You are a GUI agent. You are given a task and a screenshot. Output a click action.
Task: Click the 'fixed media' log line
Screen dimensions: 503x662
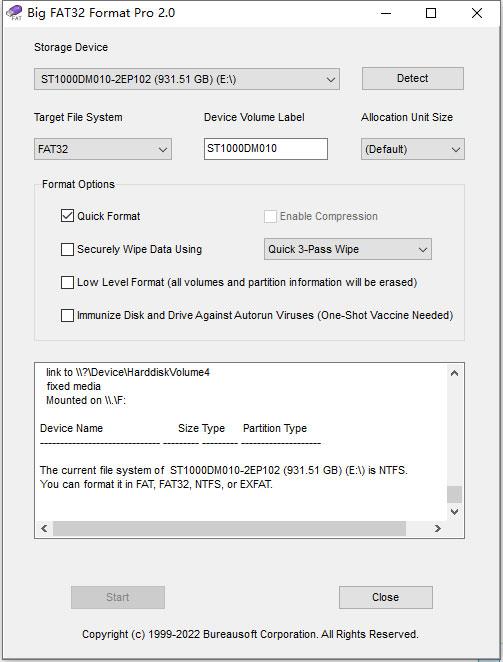[x=73, y=386]
